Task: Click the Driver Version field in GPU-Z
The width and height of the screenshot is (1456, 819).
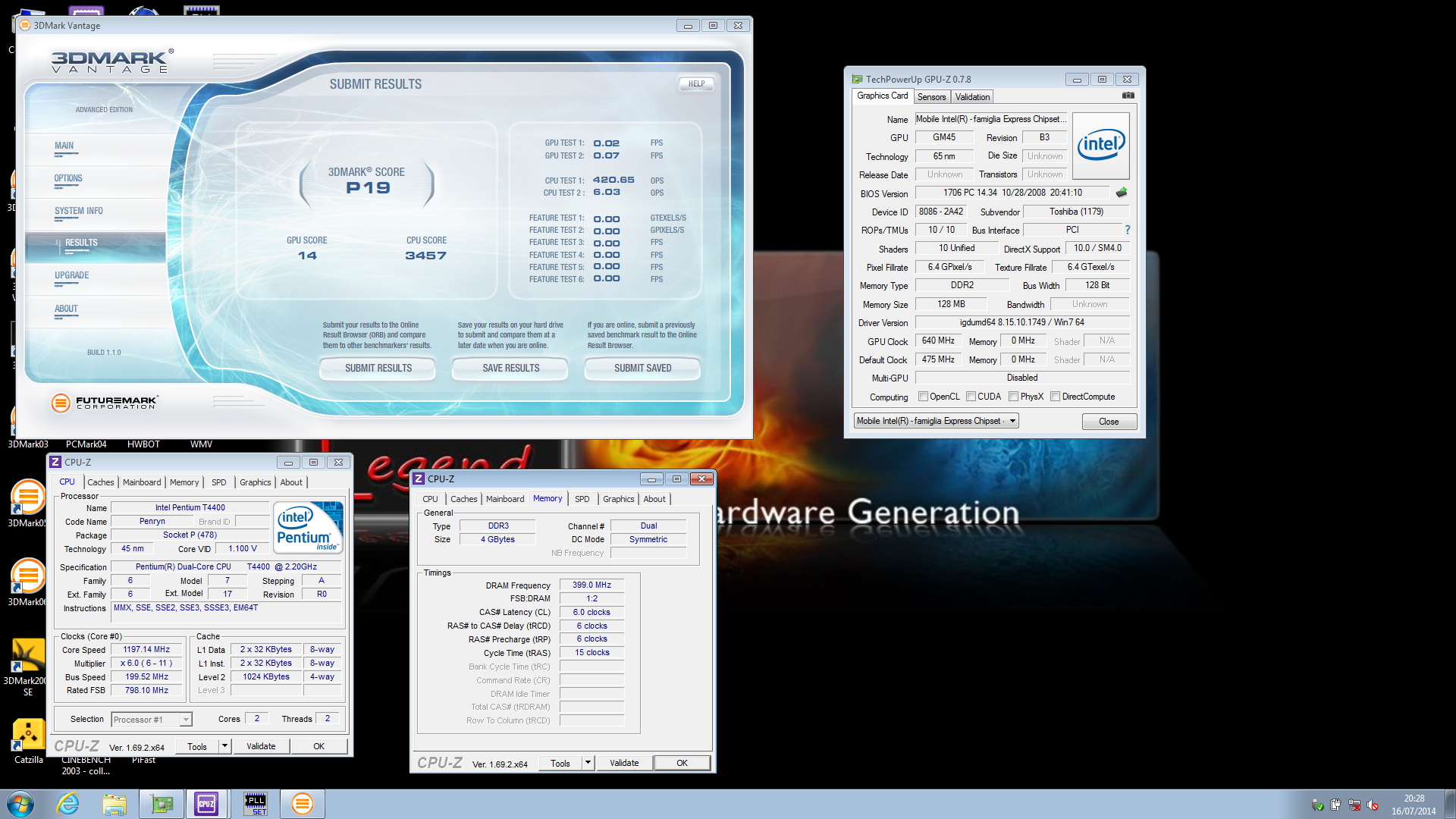Action: [x=1021, y=323]
